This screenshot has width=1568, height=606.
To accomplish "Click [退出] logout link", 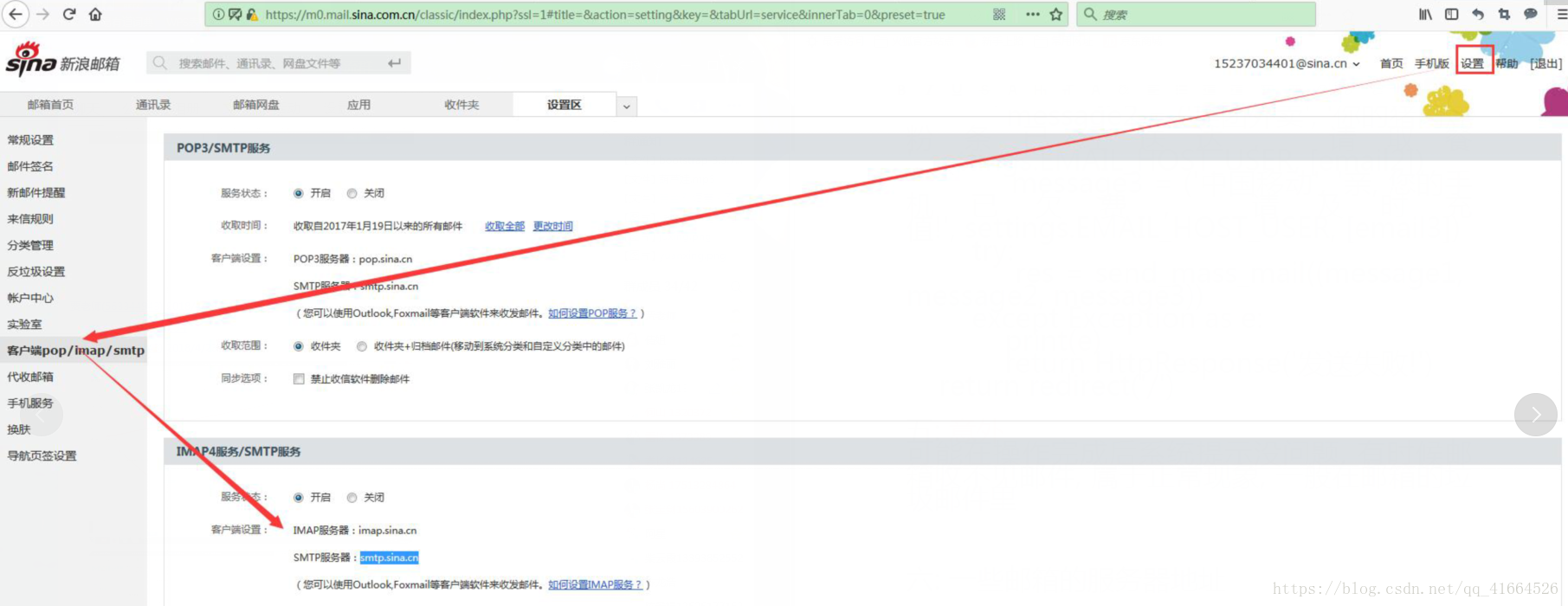I will (x=1546, y=64).
